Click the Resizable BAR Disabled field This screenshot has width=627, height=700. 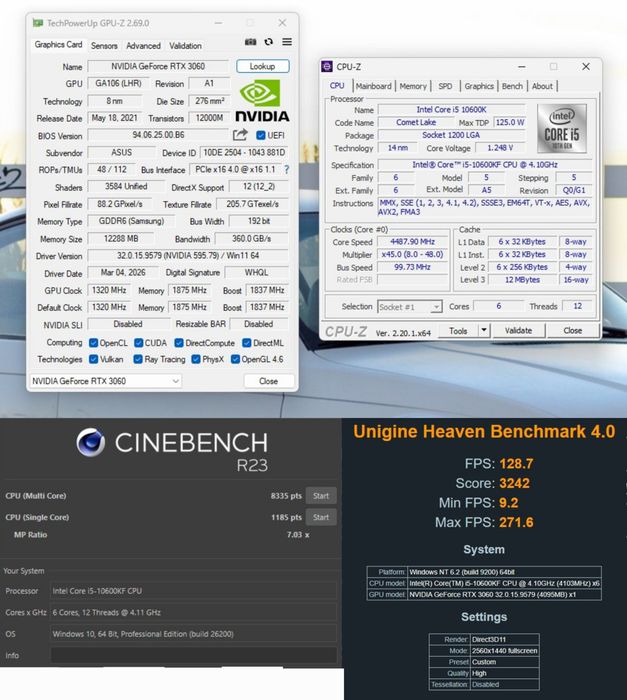click(x=259, y=324)
